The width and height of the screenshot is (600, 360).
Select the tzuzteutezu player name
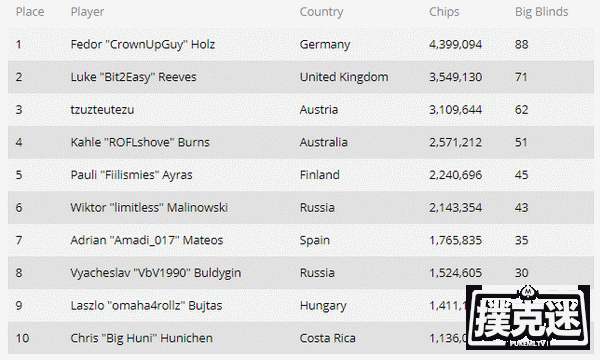tap(102, 110)
